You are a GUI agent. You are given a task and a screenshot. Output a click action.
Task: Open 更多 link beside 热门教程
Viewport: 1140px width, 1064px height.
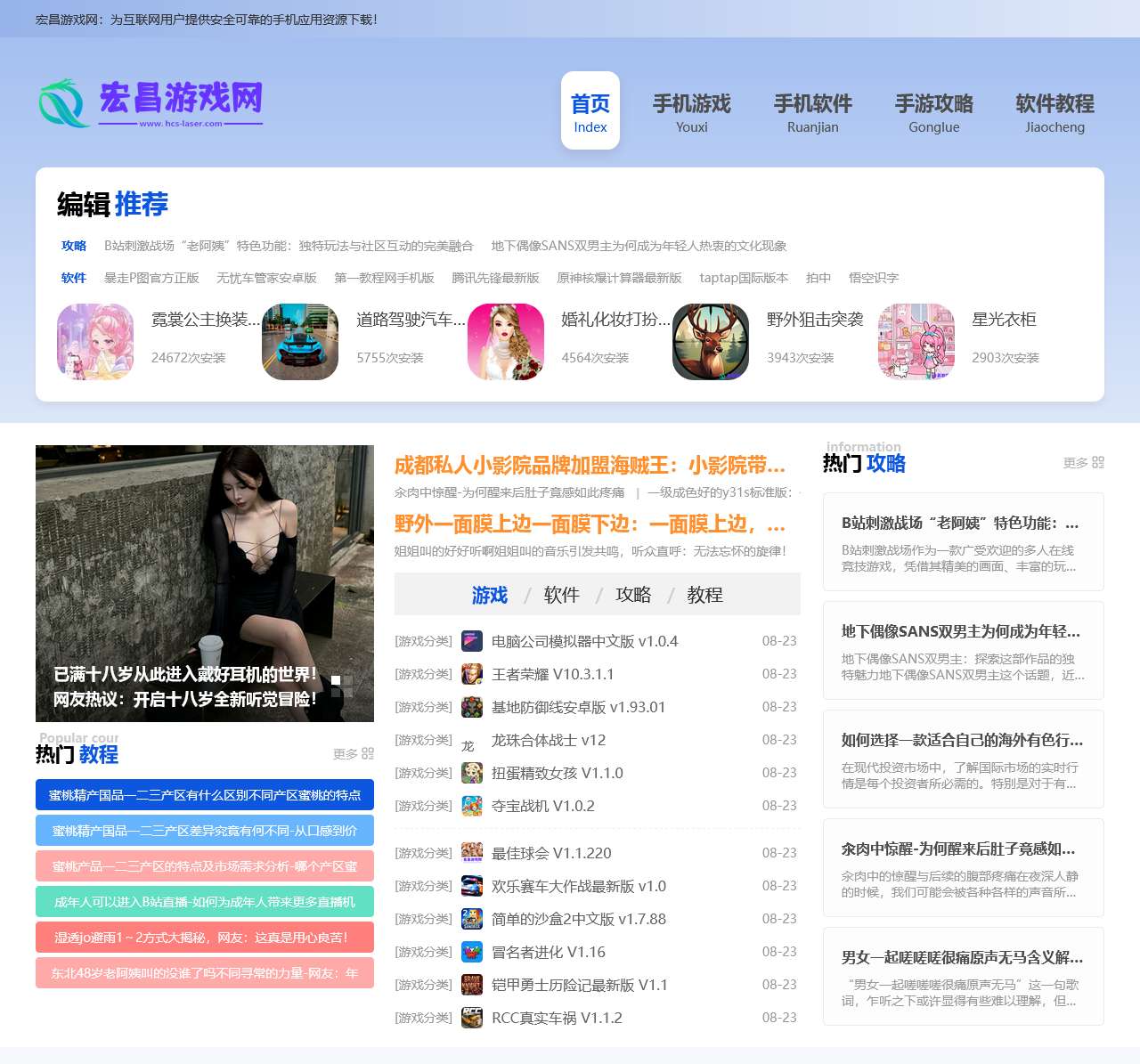353,753
